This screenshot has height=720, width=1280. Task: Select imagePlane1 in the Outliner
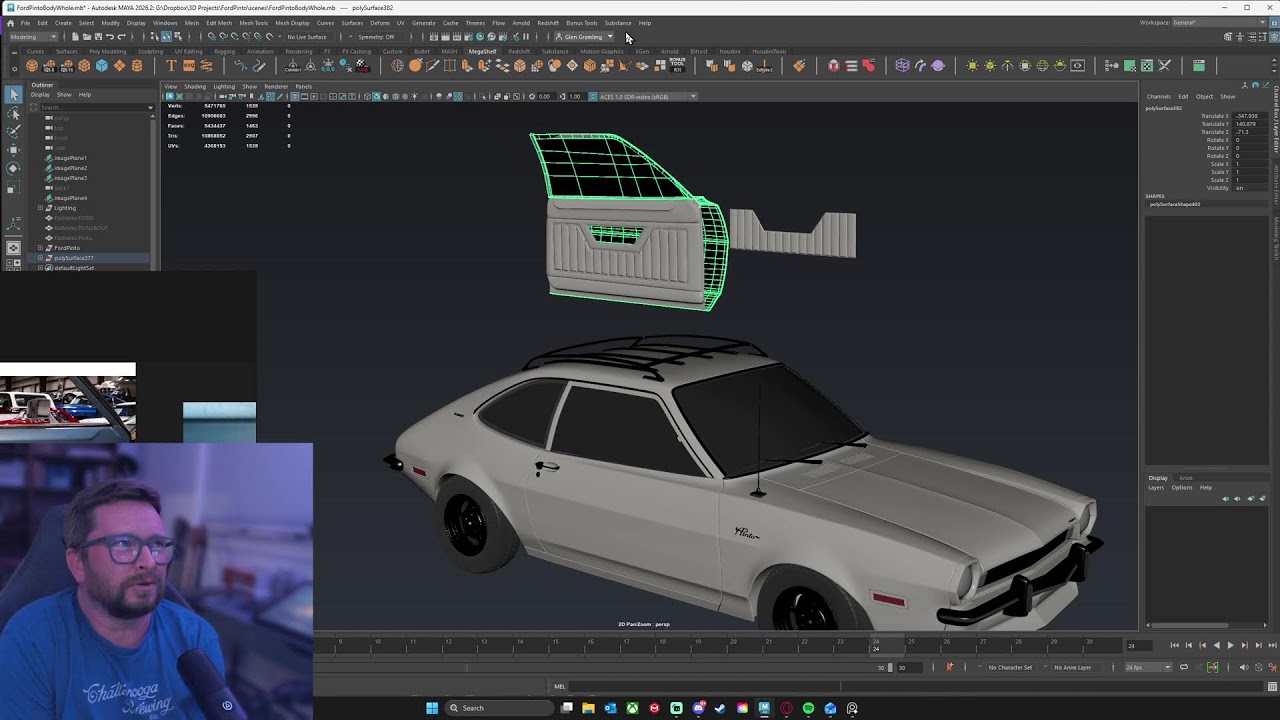coord(70,158)
